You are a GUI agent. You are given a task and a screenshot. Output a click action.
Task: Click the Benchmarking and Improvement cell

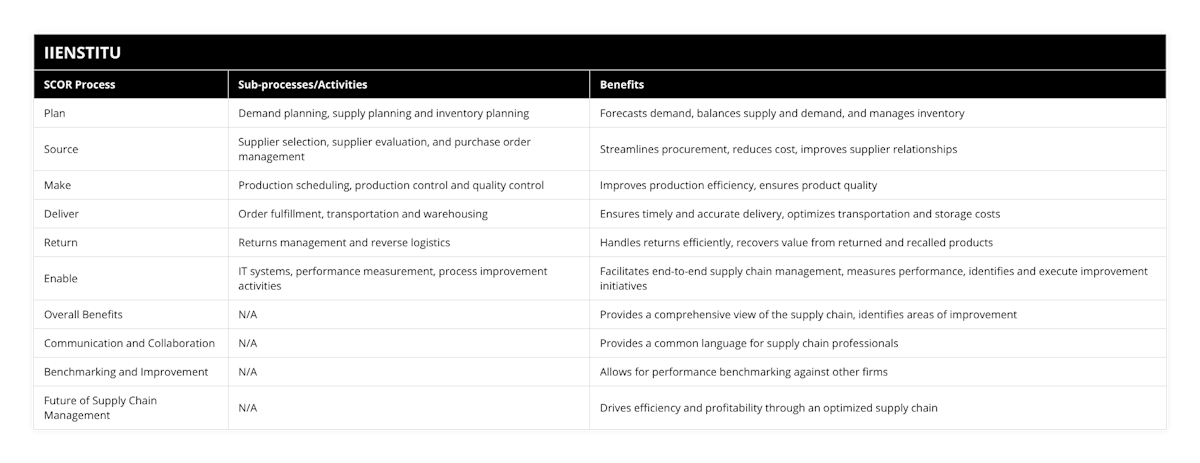tap(126, 372)
